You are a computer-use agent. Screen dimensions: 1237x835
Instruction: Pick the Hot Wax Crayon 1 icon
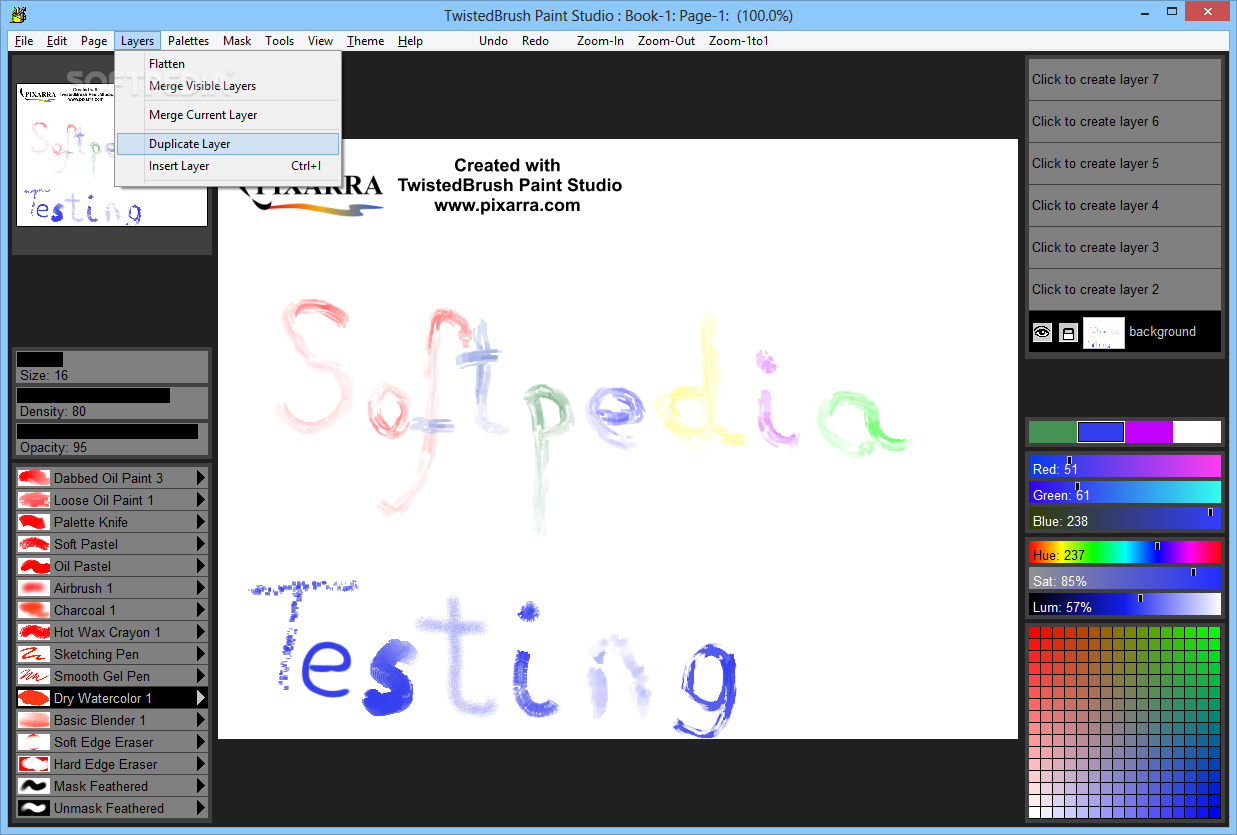(x=34, y=632)
